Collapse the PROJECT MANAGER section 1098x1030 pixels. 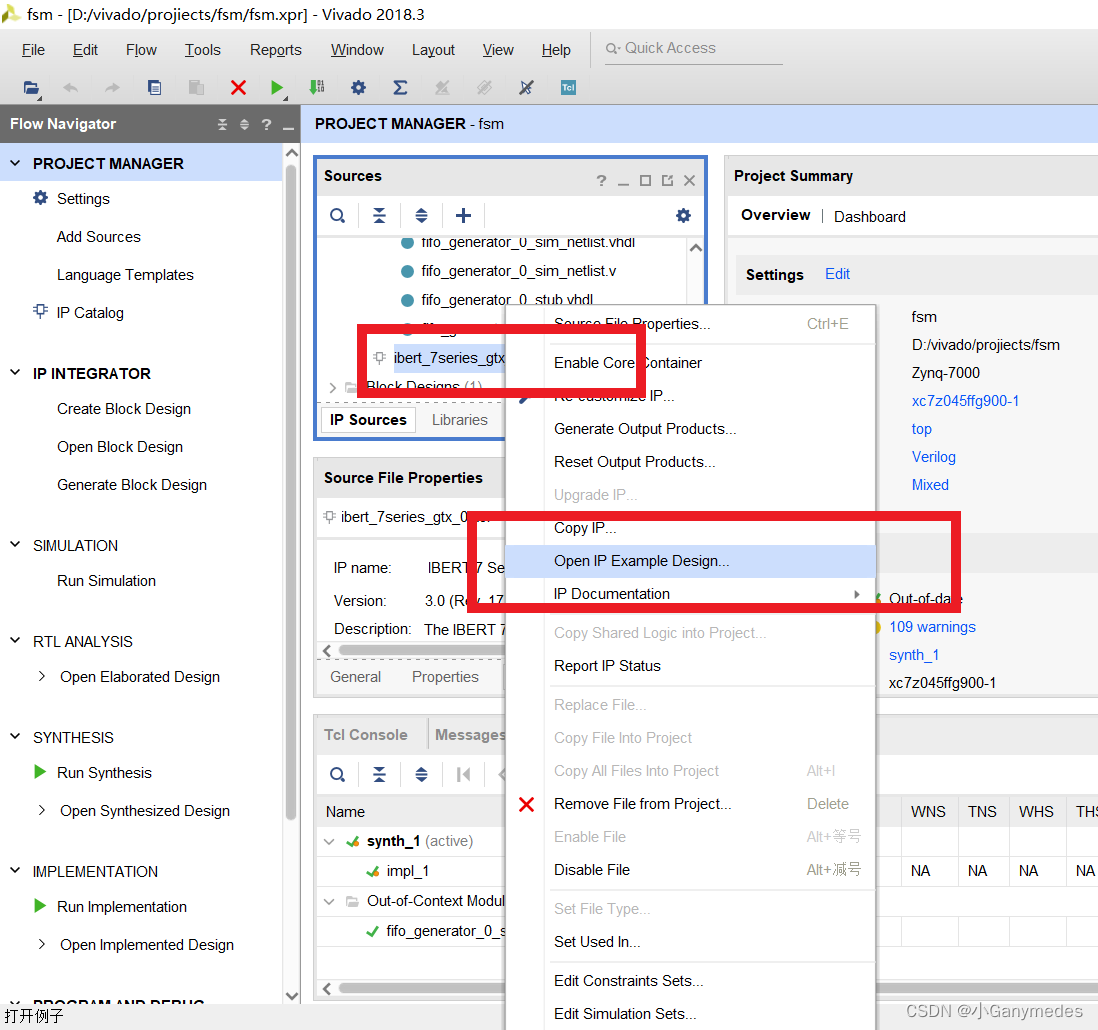point(15,163)
